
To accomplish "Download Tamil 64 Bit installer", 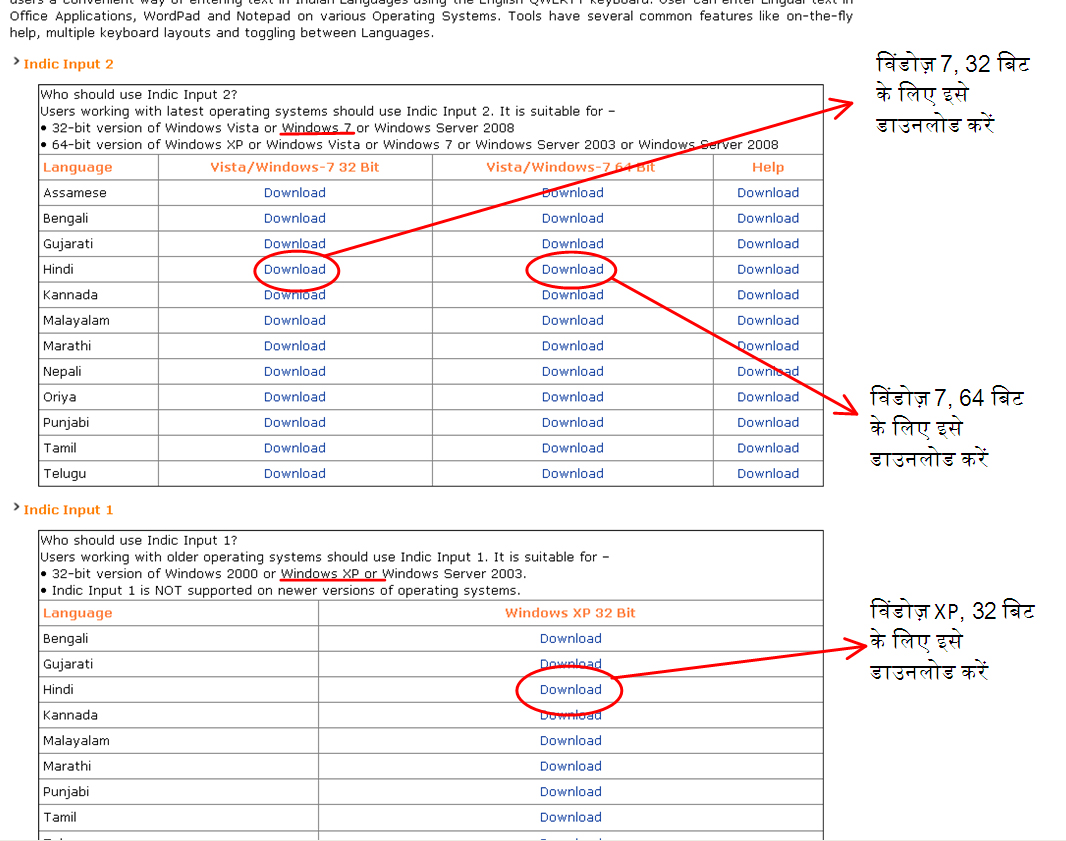I will coord(572,448).
